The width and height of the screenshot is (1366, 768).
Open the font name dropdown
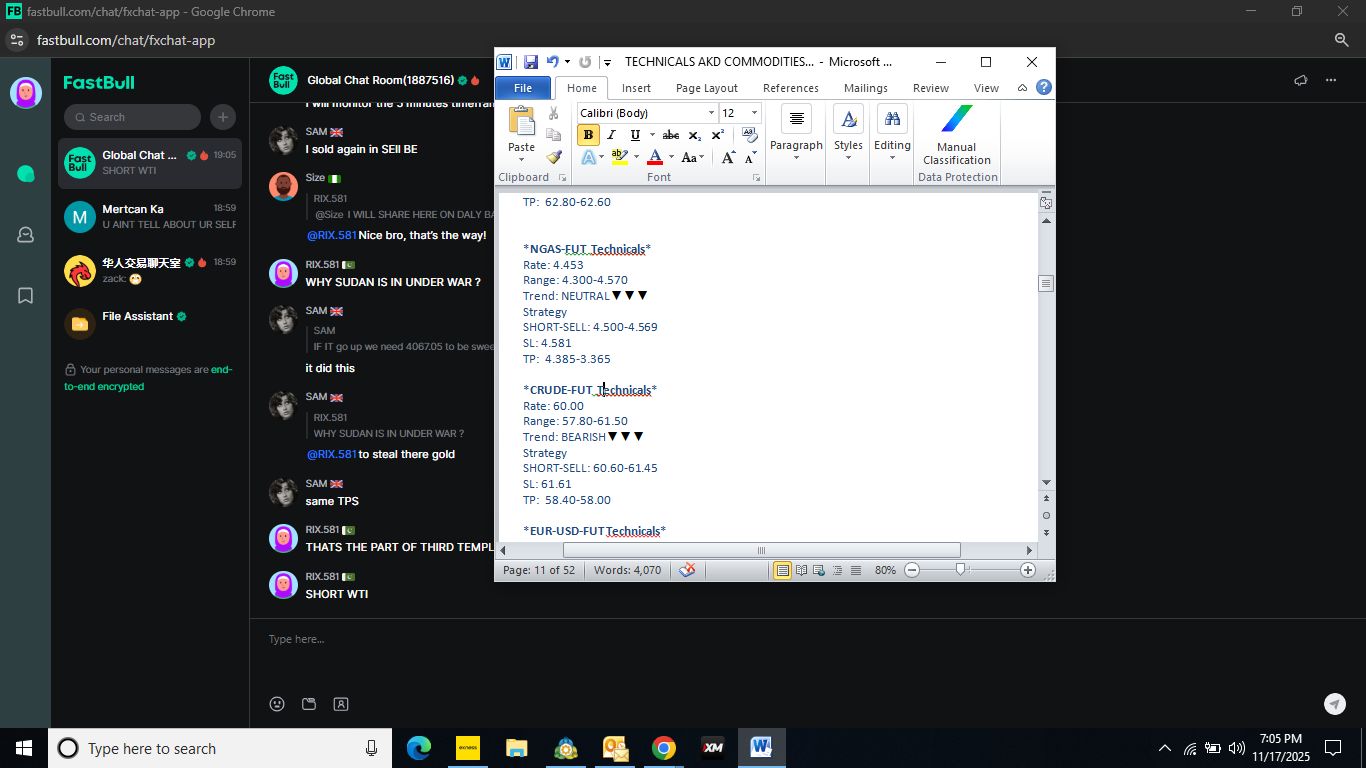[x=711, y=113]
